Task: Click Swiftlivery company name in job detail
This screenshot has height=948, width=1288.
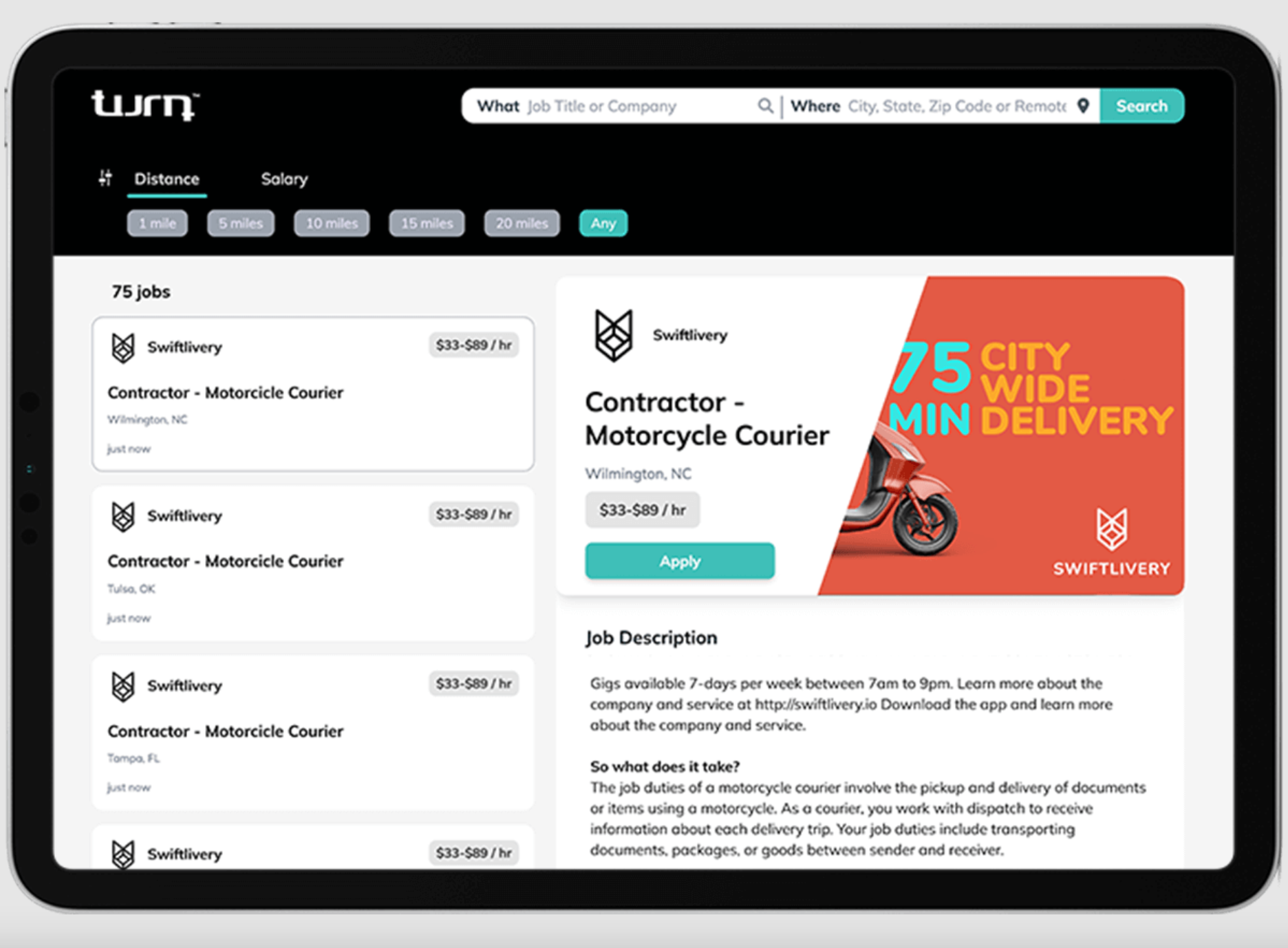Action: (689, 335)
